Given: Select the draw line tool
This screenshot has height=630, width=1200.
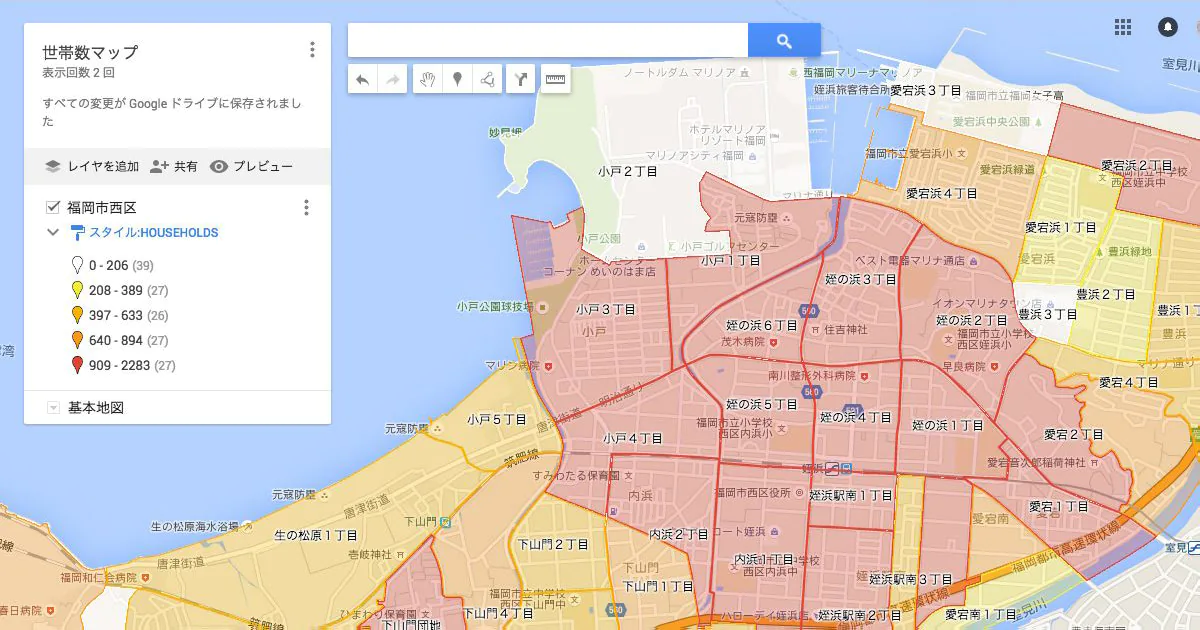Looking at the screenshot, I should pyautogui.click(x=486, y=79).
